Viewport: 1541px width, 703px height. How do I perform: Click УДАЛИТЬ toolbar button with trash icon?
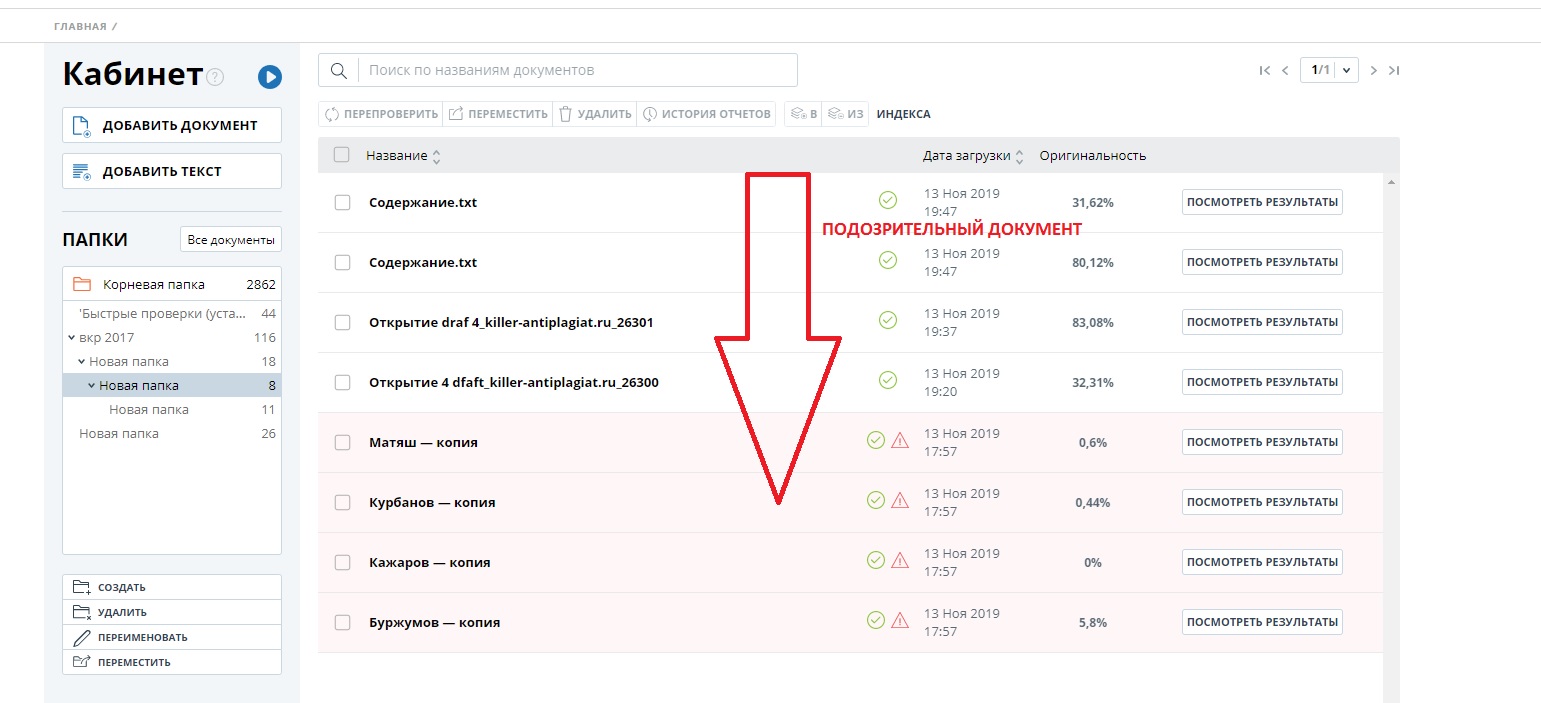point(595,114)
